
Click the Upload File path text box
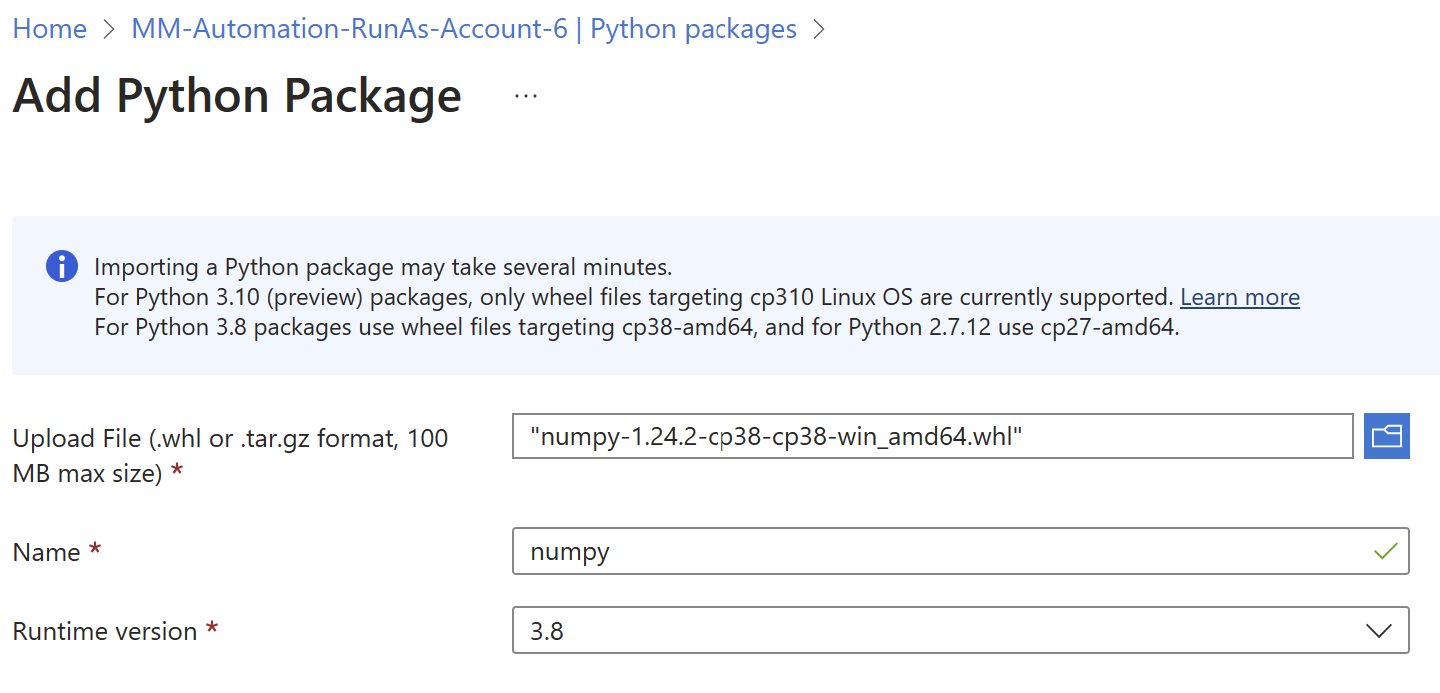pyautogui.click(x=932, y=436)
